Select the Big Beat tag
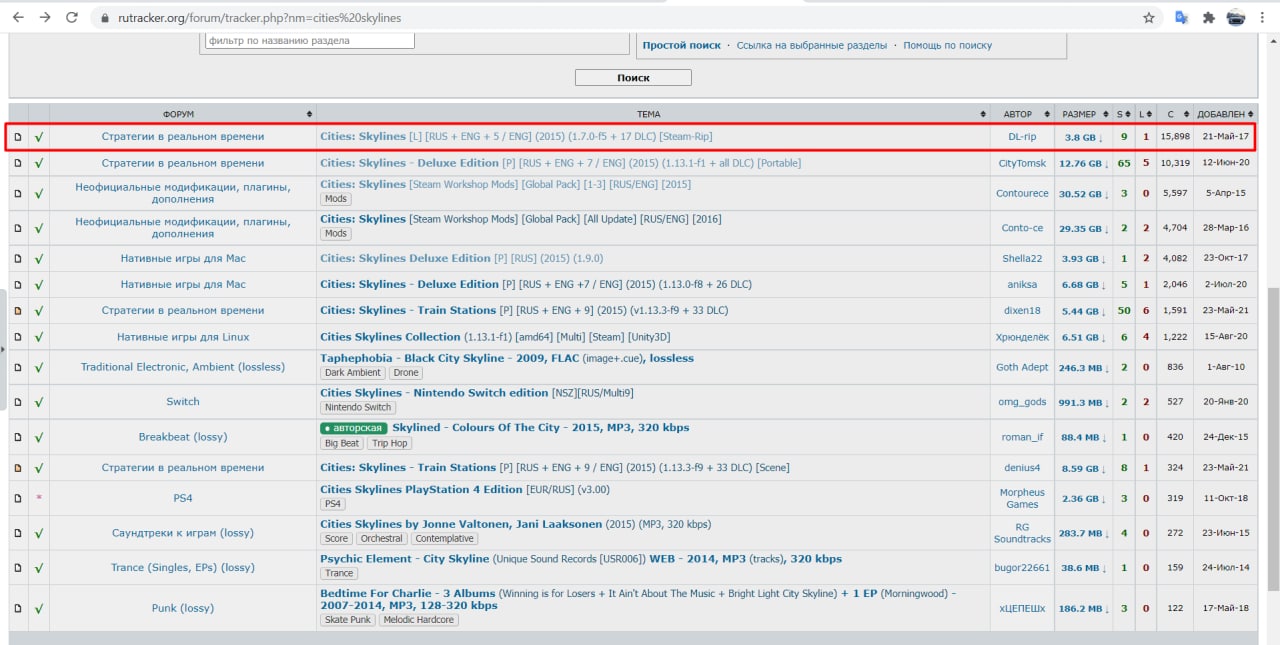This screenshot has height=645, width=1280. point(342,443)
